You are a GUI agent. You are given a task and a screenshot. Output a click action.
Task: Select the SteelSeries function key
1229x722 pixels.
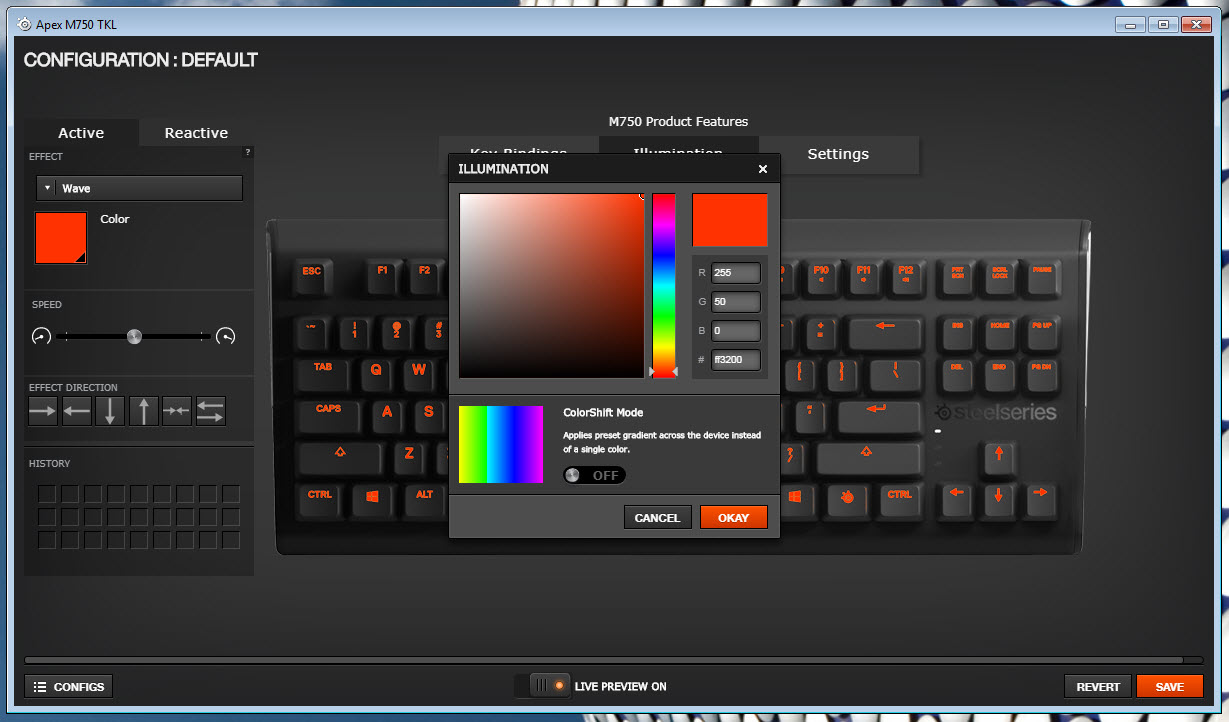click(x=847, y=500)
